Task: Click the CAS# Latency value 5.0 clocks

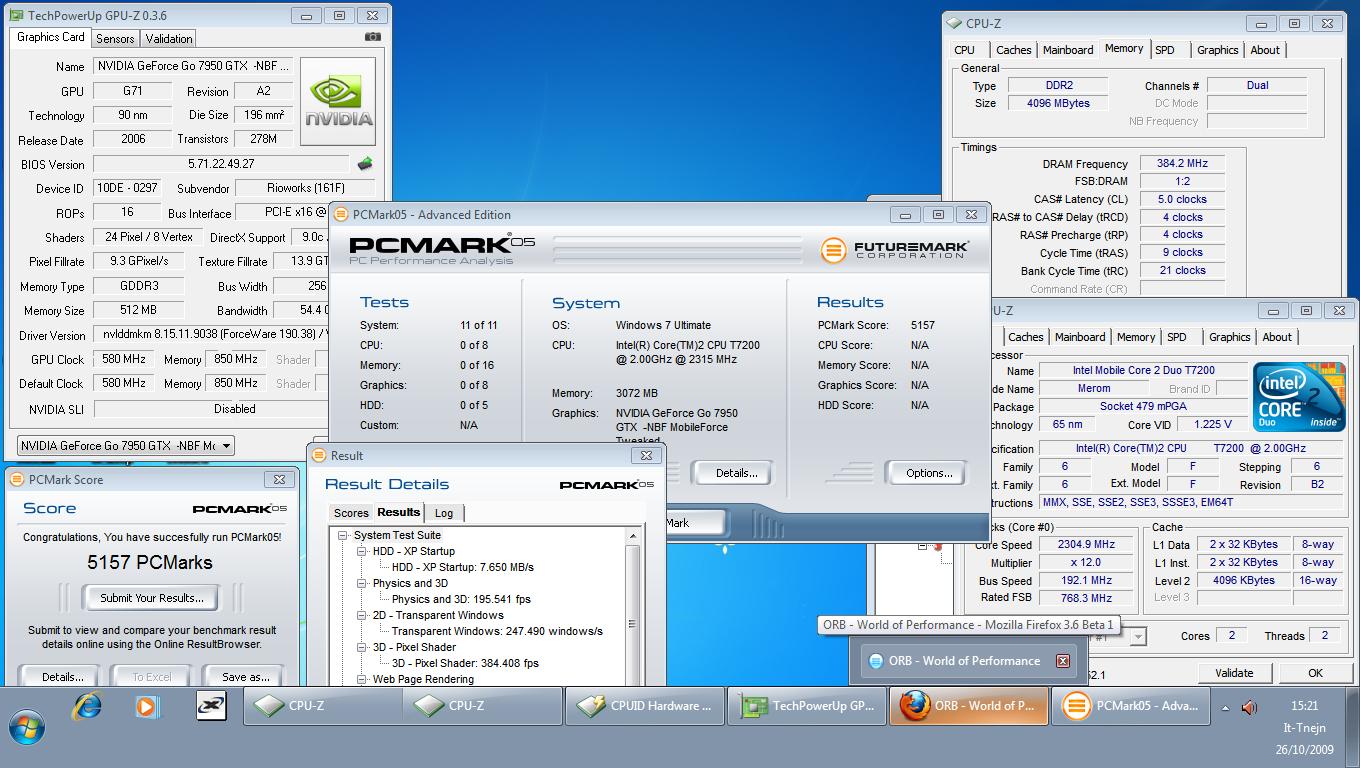Action: point(1182,200)
